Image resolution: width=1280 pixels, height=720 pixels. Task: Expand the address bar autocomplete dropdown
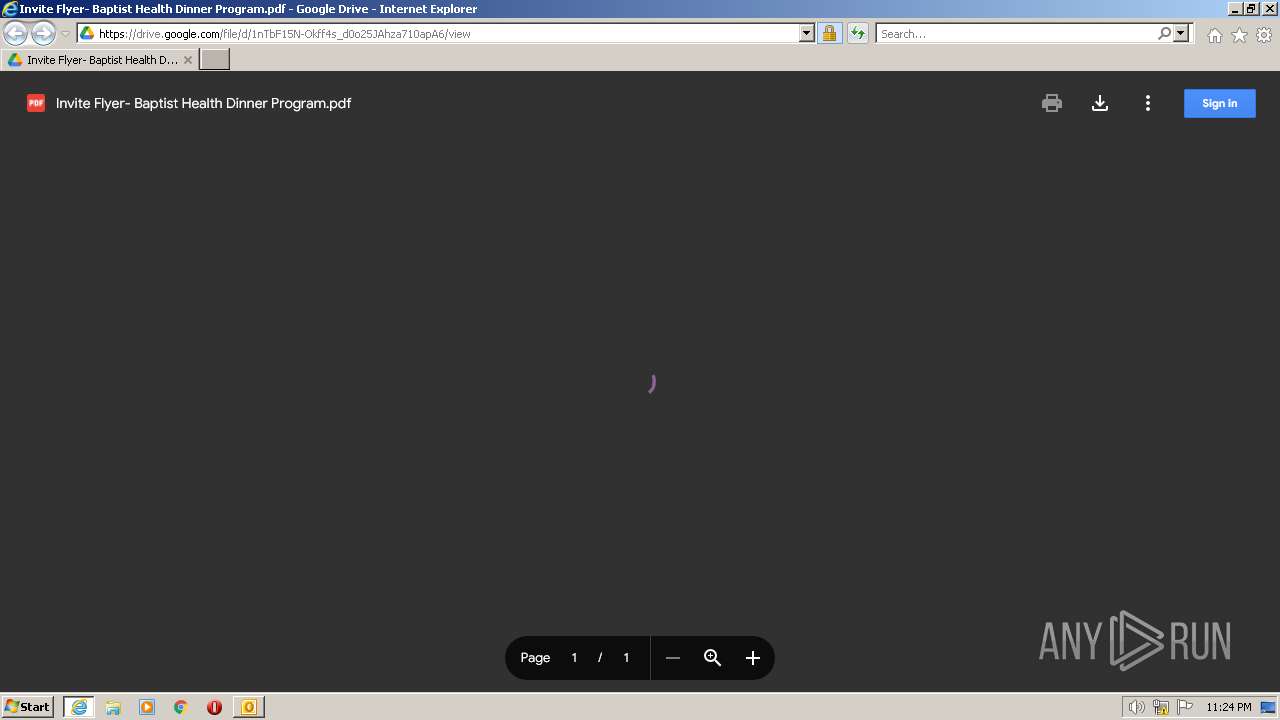(x=807, y=34)
